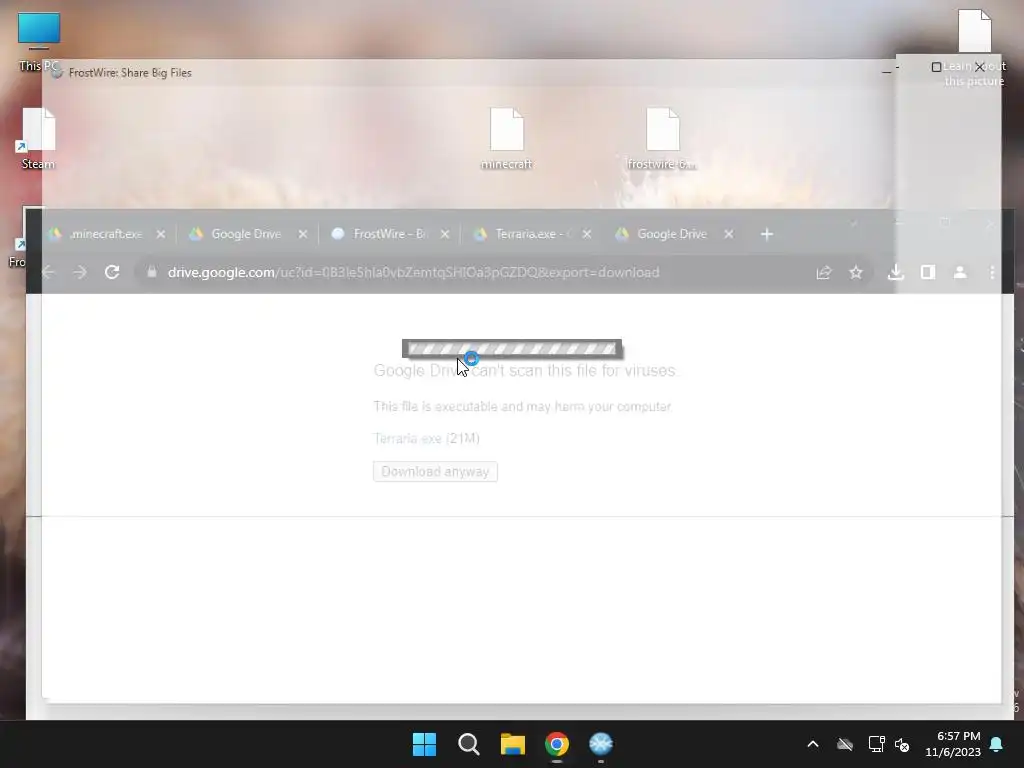
Task: Bookmark this page with star icon
Action: (856, 272)
